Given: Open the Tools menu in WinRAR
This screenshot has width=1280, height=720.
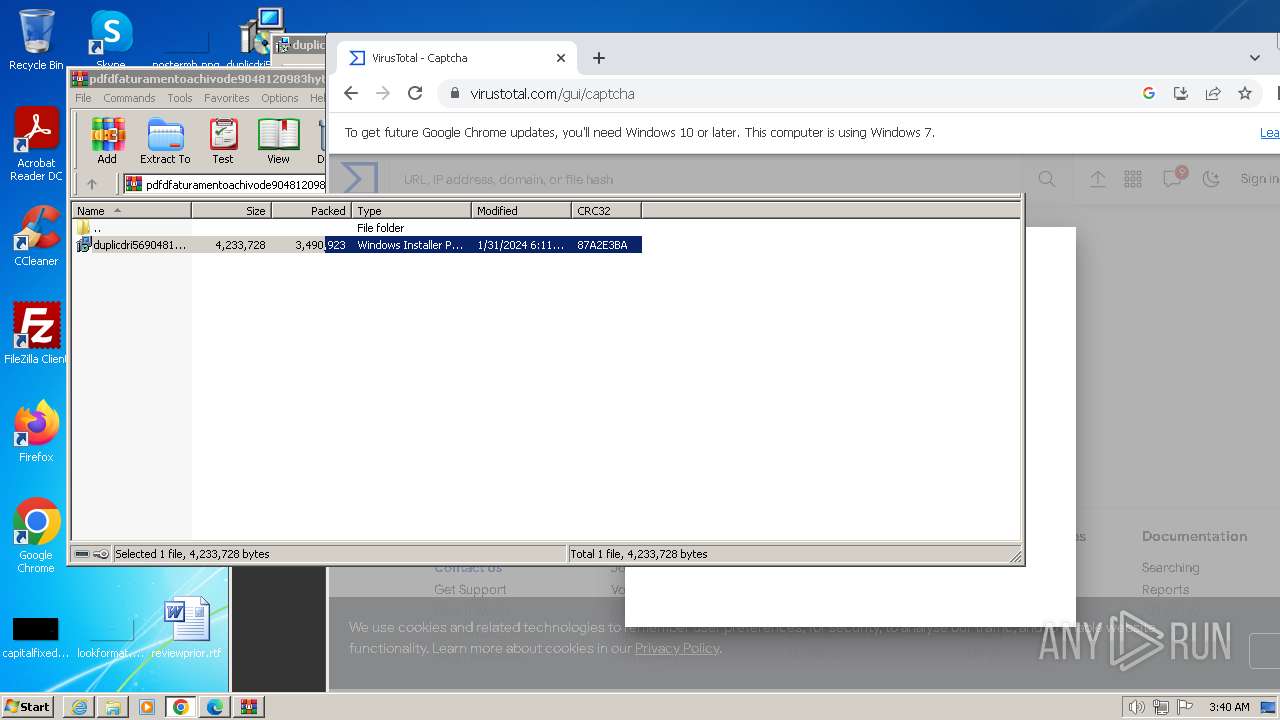Looking at the screenshot, I should pos(180,98).
